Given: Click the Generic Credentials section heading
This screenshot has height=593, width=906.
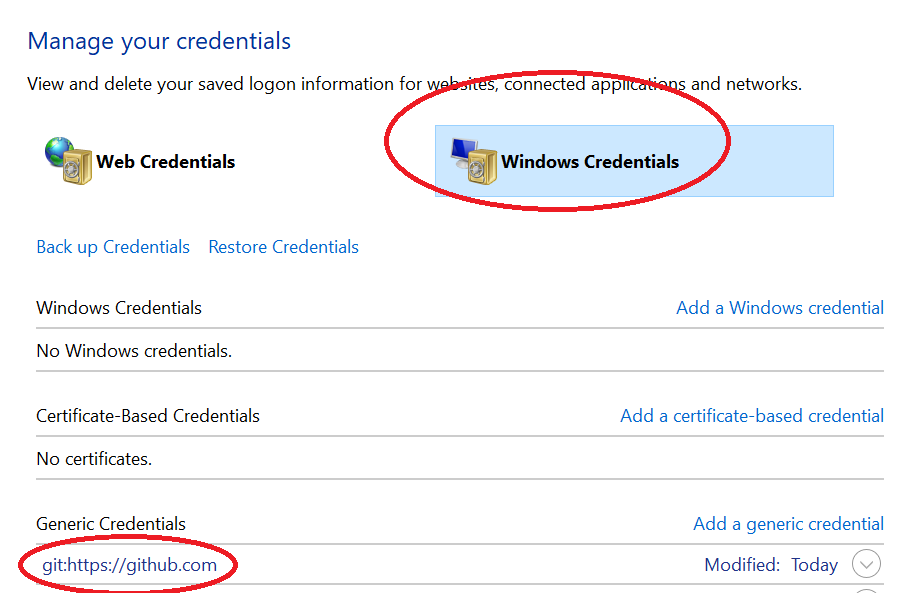Looking at the screenshot, I should pyautogui.click(x=111, y=524).
